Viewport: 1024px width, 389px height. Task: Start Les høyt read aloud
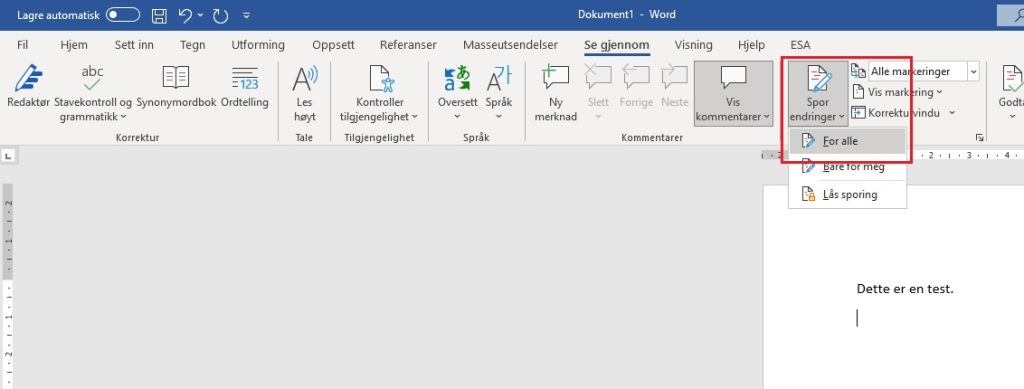coord(304,93)
